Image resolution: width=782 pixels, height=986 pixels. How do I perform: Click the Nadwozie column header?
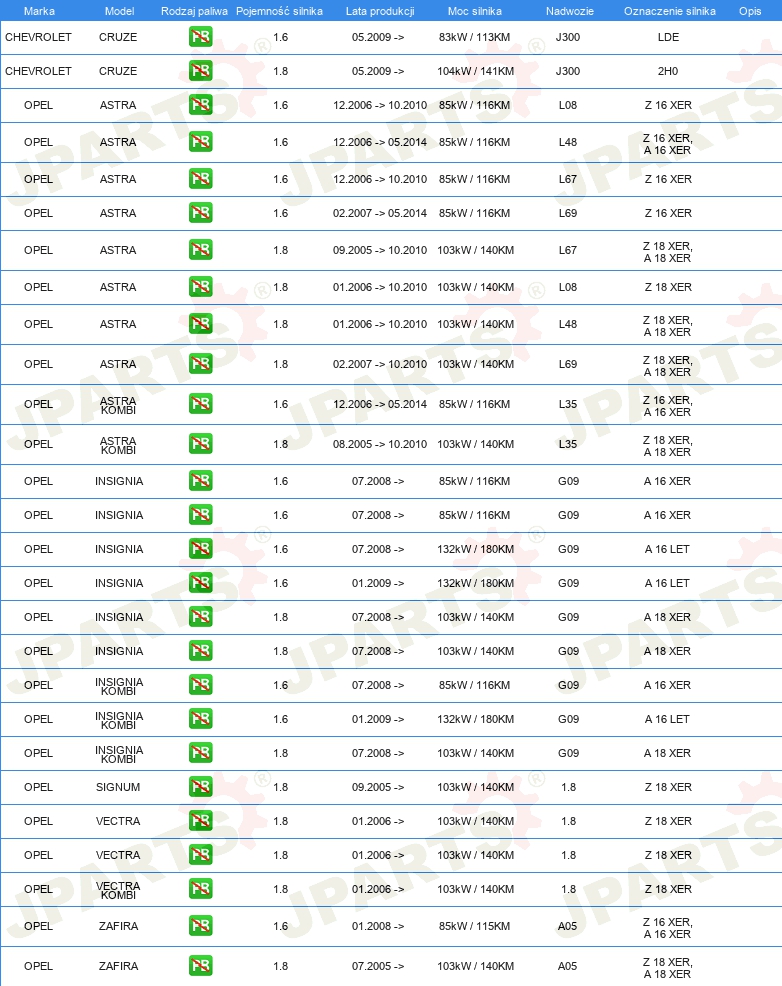(570, 11)
